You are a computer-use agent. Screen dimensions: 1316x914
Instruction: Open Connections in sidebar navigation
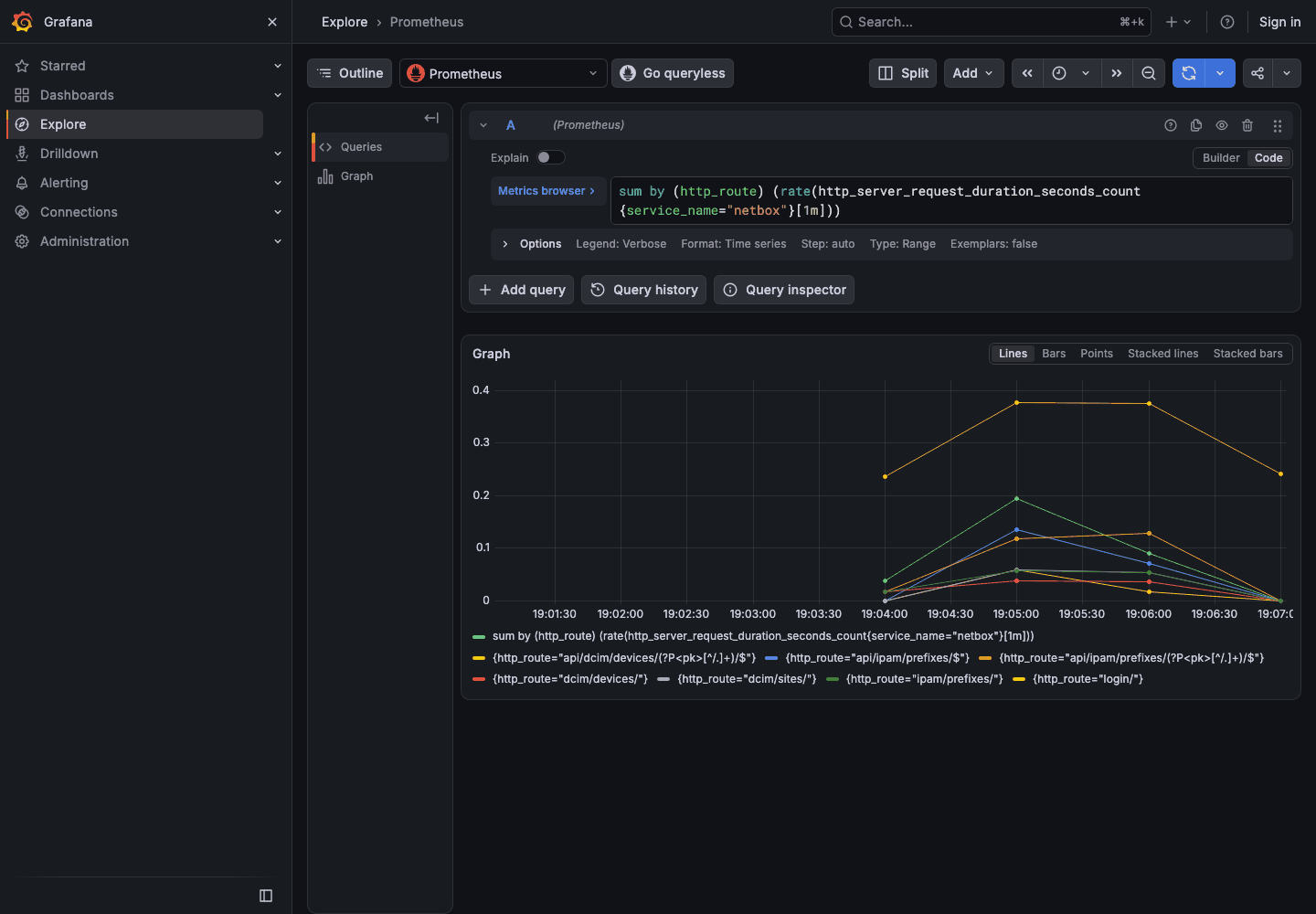[79, 212]
